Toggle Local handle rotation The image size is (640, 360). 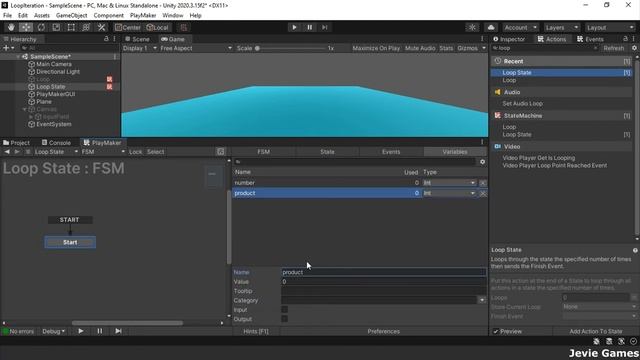coord(158,27)
